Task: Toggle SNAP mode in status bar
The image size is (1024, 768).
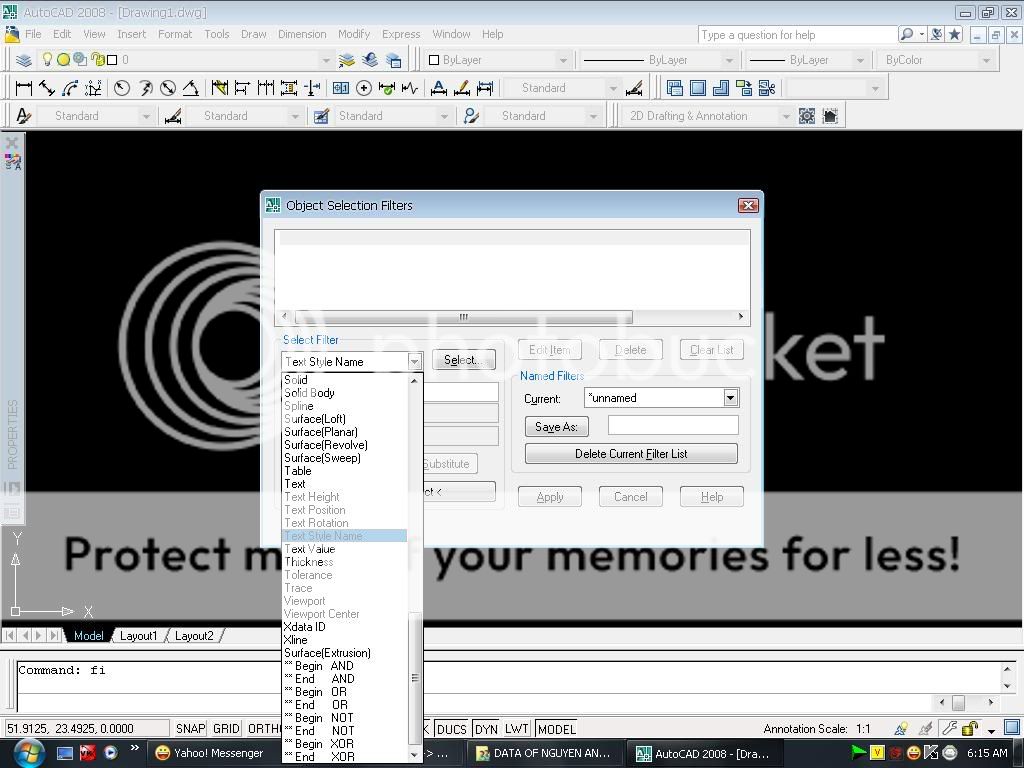Action: [x=190, y=729]
